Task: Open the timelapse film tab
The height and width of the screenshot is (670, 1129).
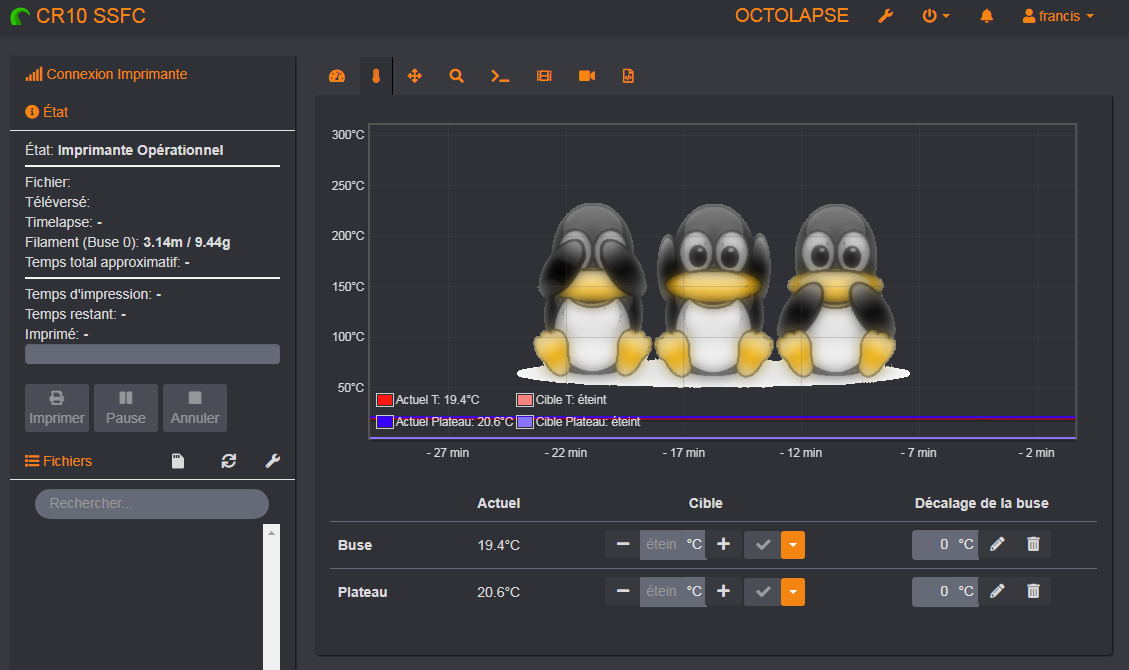Action: (x=544, y=76)
